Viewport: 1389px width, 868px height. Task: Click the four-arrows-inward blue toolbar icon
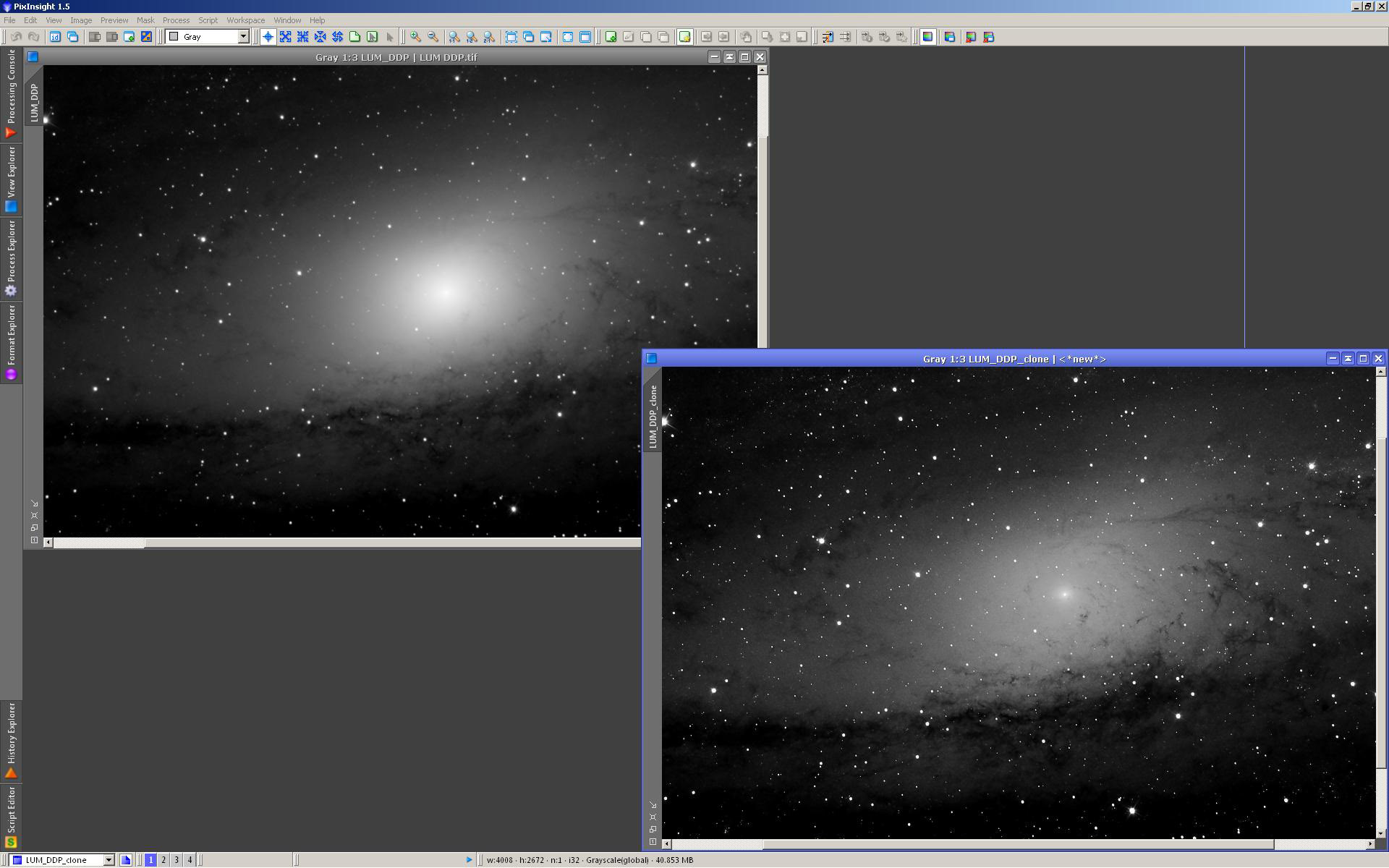coord(302,37)
